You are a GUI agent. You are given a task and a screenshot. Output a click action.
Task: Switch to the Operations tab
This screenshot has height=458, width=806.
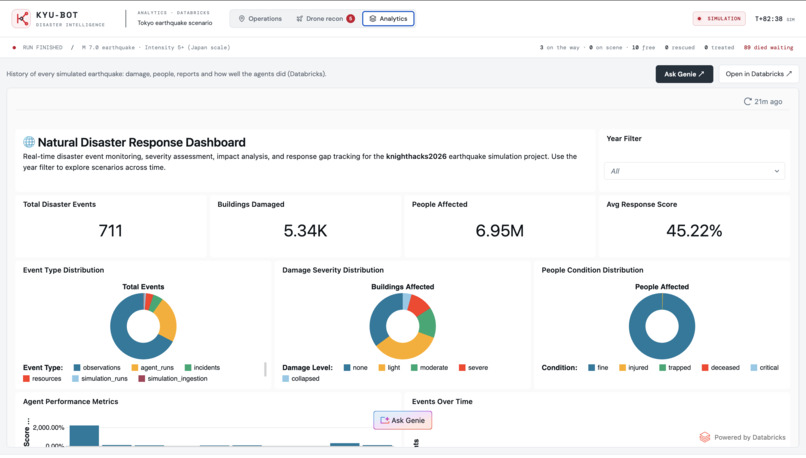260,19
